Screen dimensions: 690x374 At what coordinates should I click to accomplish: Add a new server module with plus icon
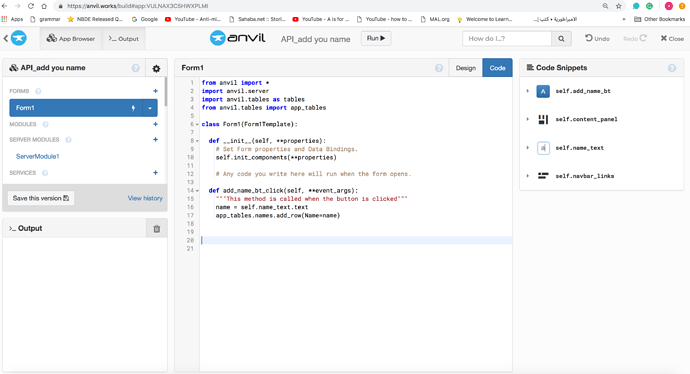(155, 139)
